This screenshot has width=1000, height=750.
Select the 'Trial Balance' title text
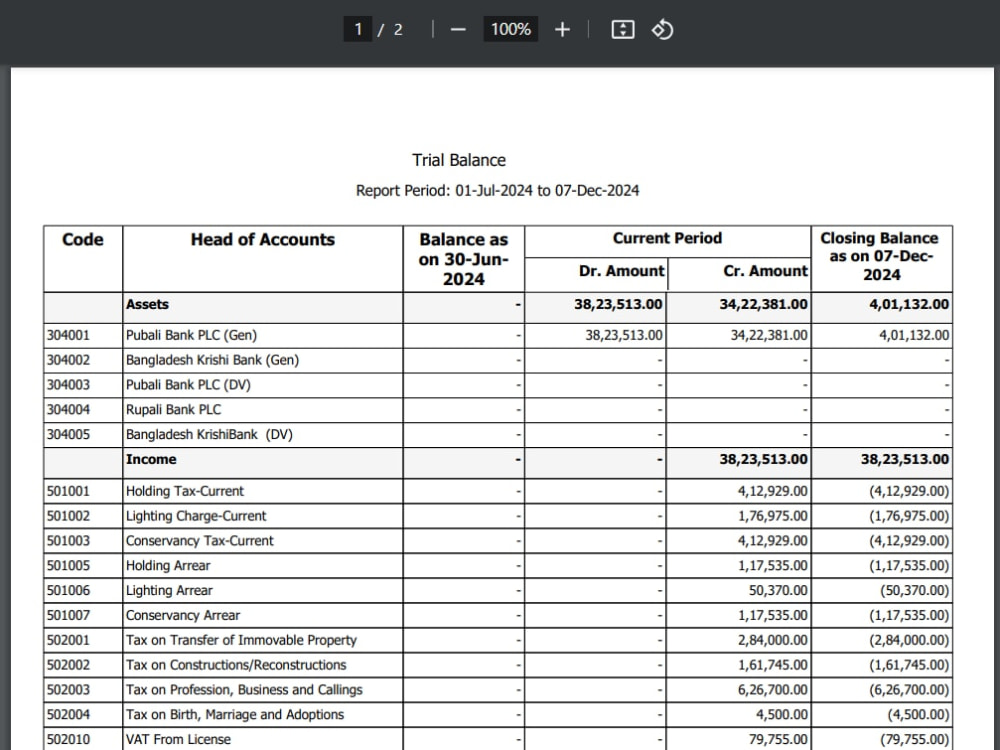[x=459, y=160]
